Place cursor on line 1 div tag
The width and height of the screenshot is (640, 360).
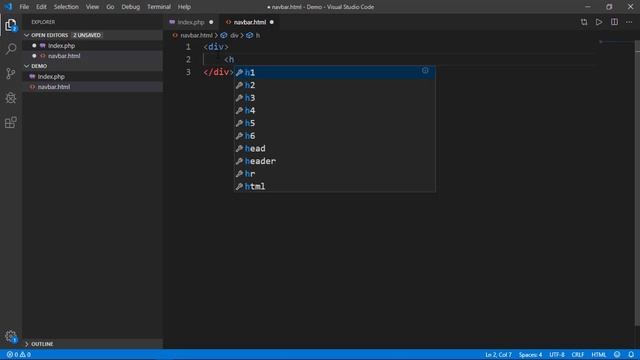tap(216, 47)
